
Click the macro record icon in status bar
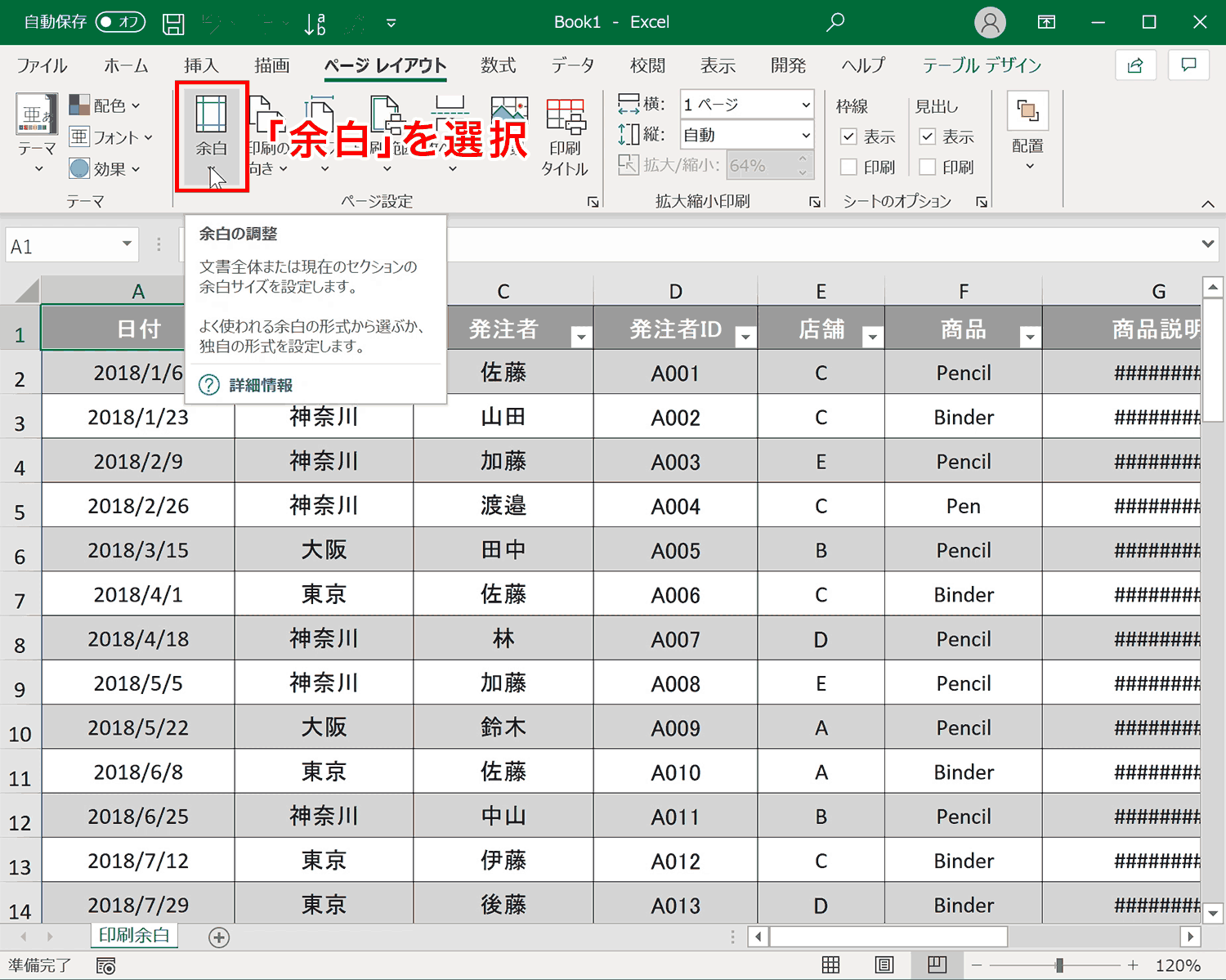pos(106,966)
